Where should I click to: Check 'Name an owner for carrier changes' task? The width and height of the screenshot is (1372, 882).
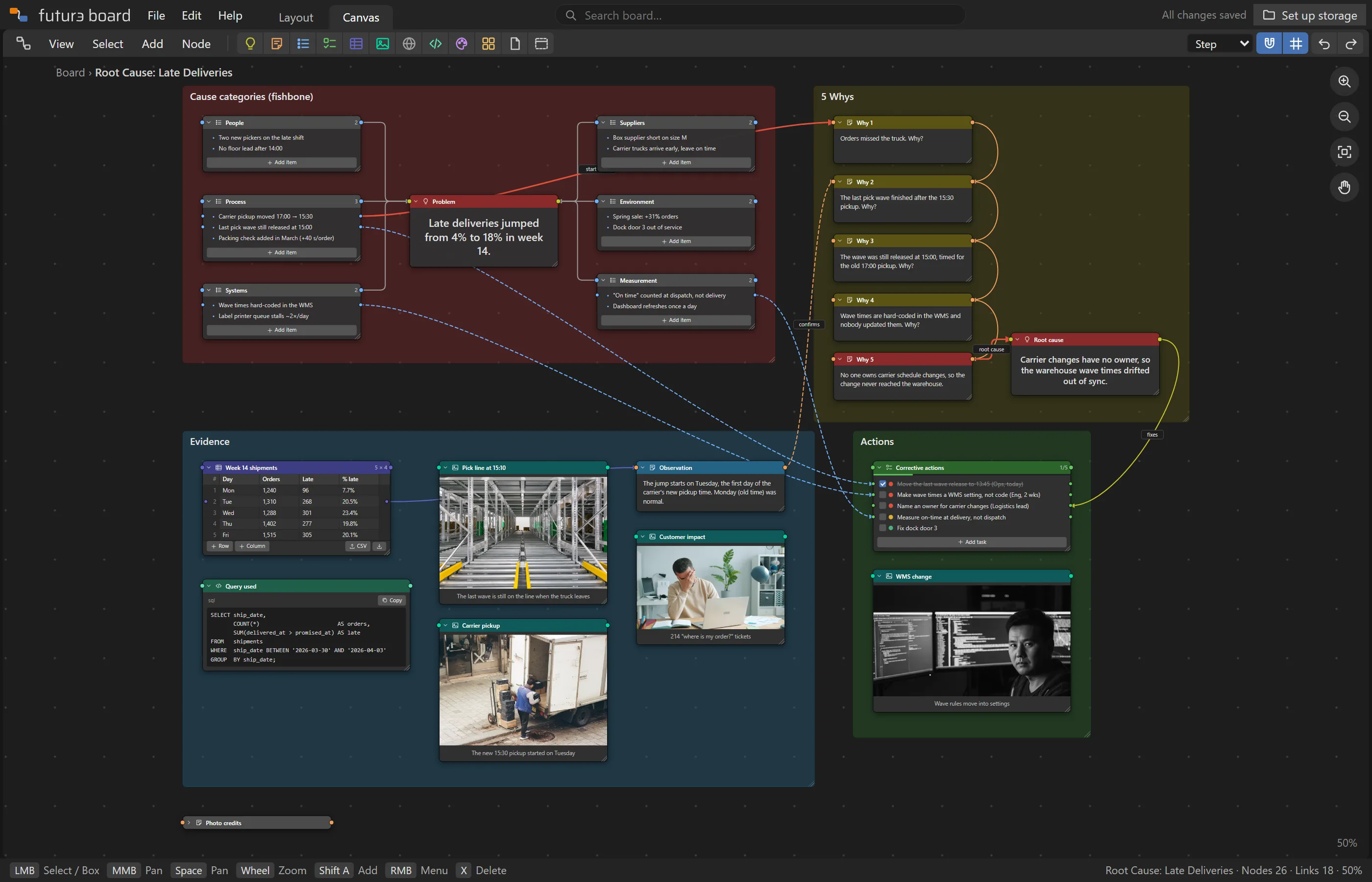coord(882,506)
